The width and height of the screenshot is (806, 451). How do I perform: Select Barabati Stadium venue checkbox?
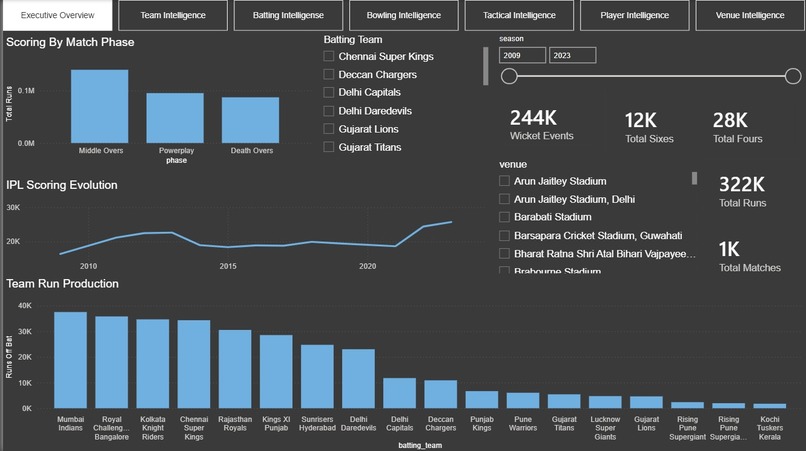(505, 217)
